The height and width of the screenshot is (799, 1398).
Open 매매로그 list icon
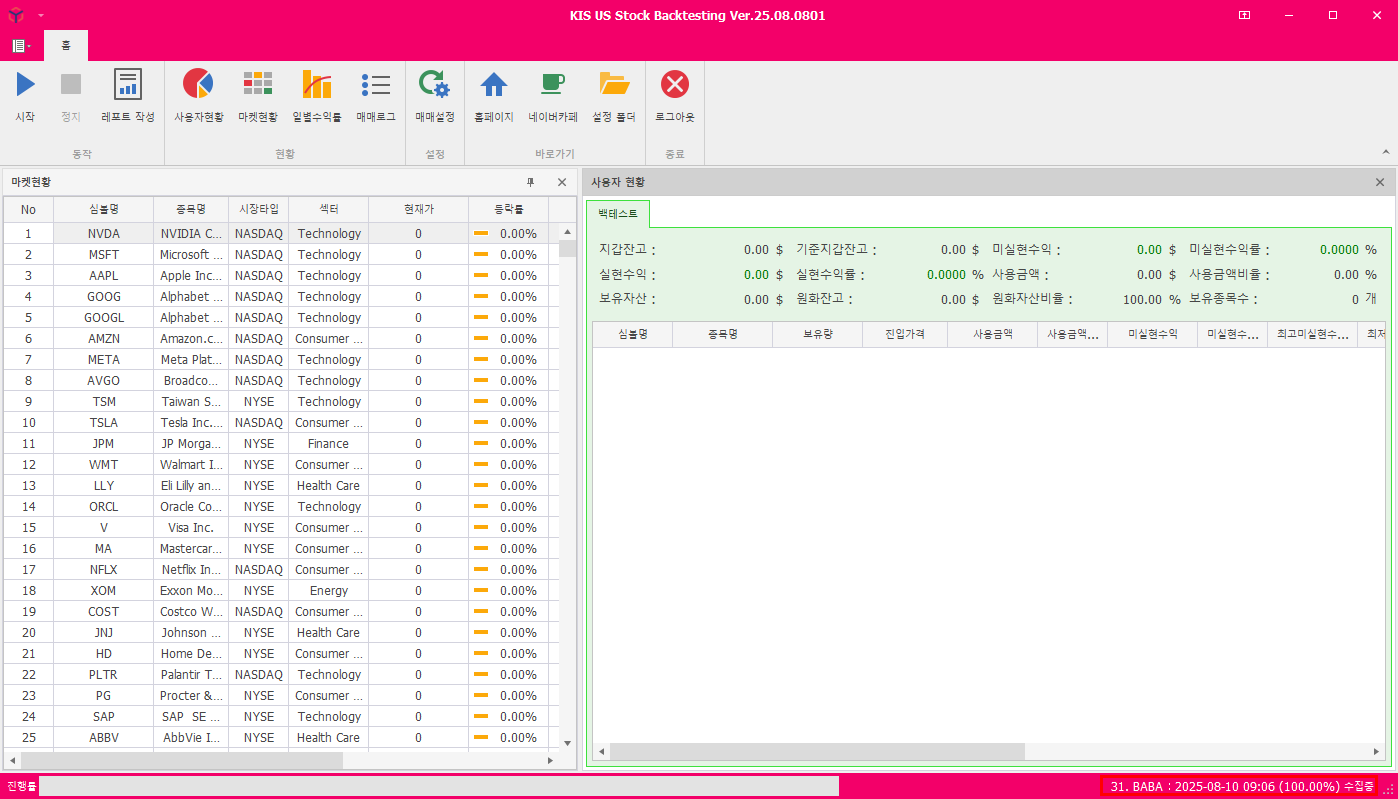tap(376, 85)
